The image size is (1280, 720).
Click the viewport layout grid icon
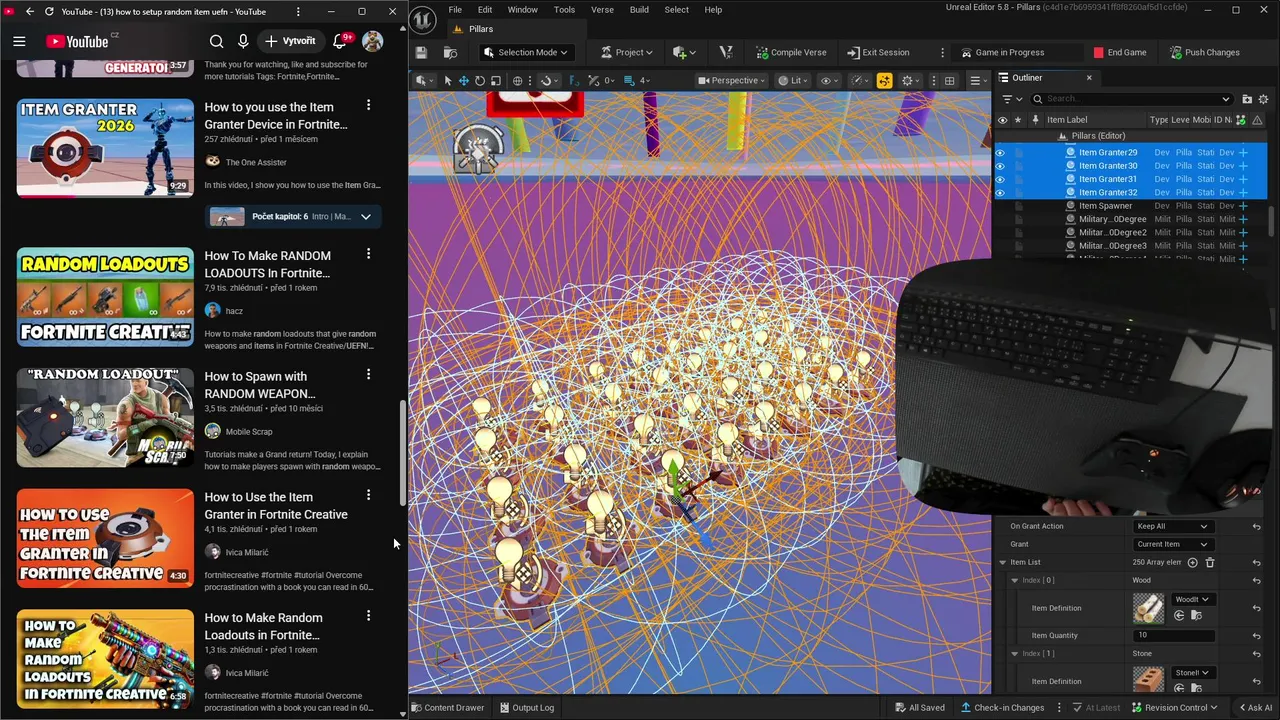click(950, 80)
